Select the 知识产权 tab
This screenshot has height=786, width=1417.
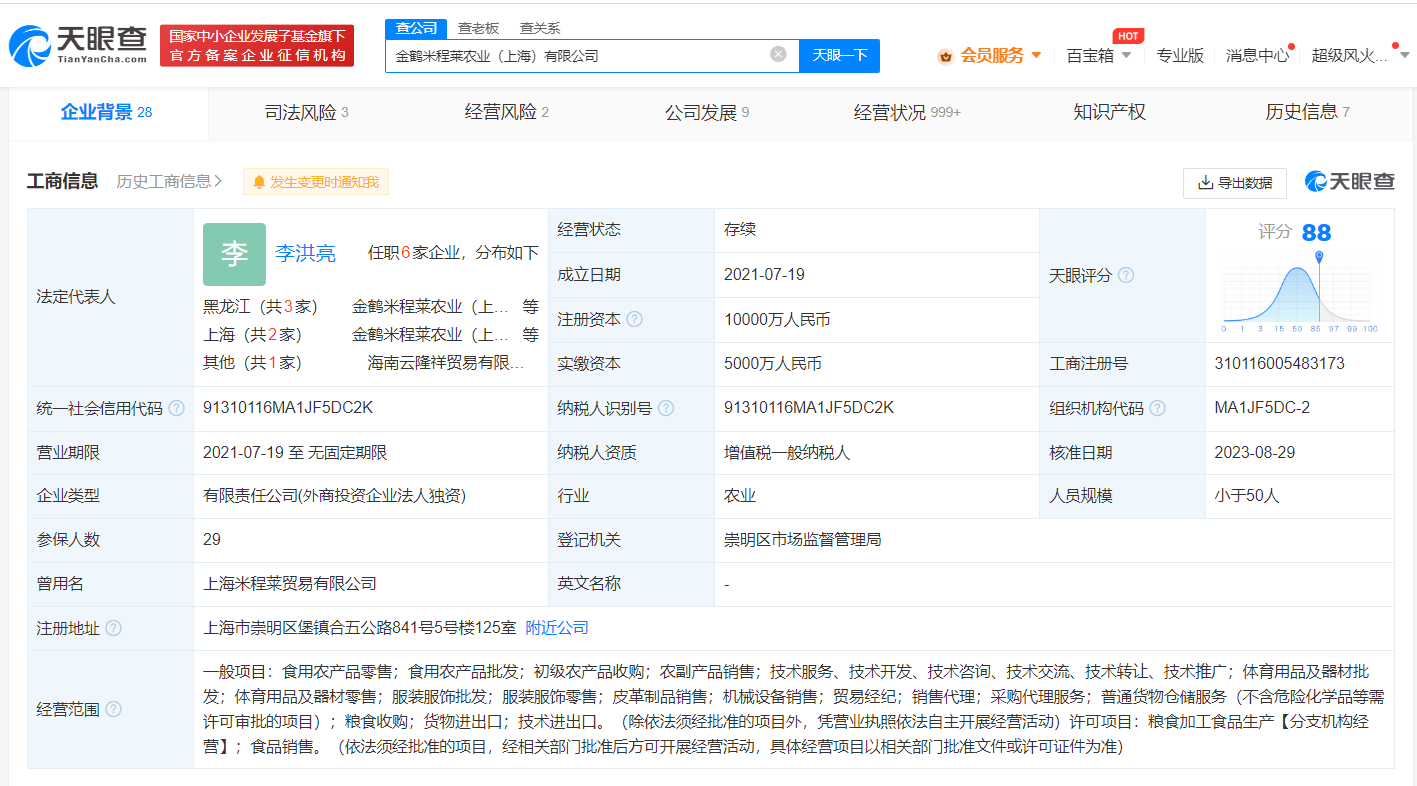(1109, 112)
